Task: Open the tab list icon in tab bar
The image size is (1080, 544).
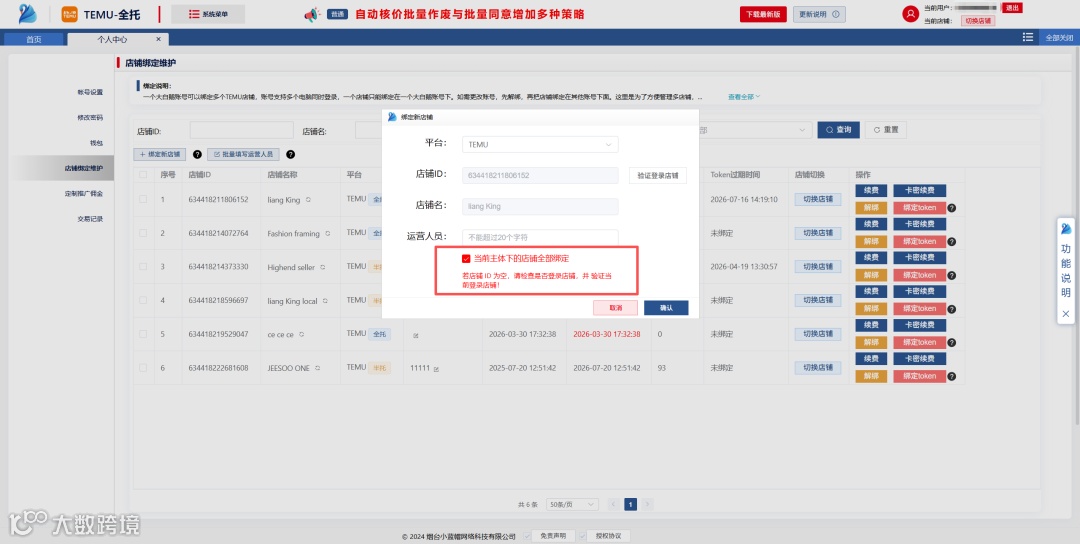Action: coord(1028,38)
